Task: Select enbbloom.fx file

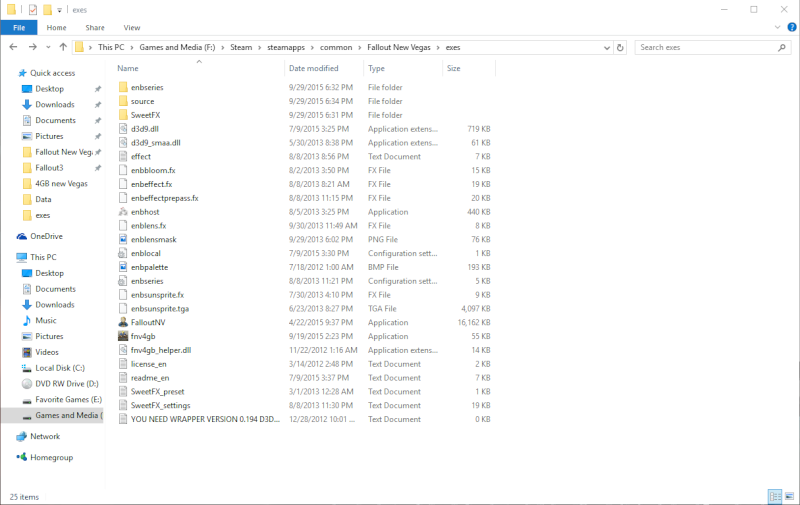Action: 153,170
